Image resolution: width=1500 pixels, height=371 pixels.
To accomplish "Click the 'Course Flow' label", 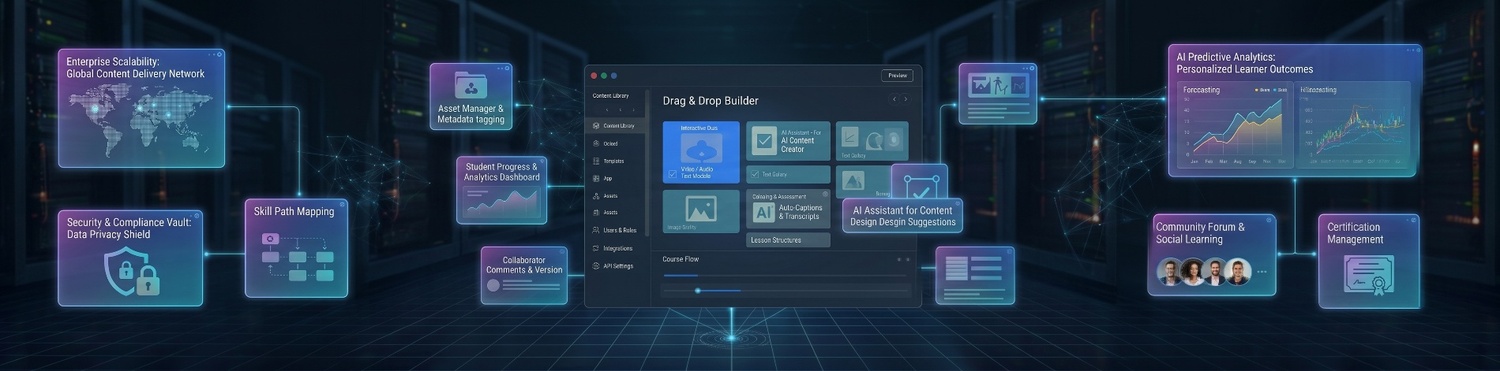I will [680, 259].
